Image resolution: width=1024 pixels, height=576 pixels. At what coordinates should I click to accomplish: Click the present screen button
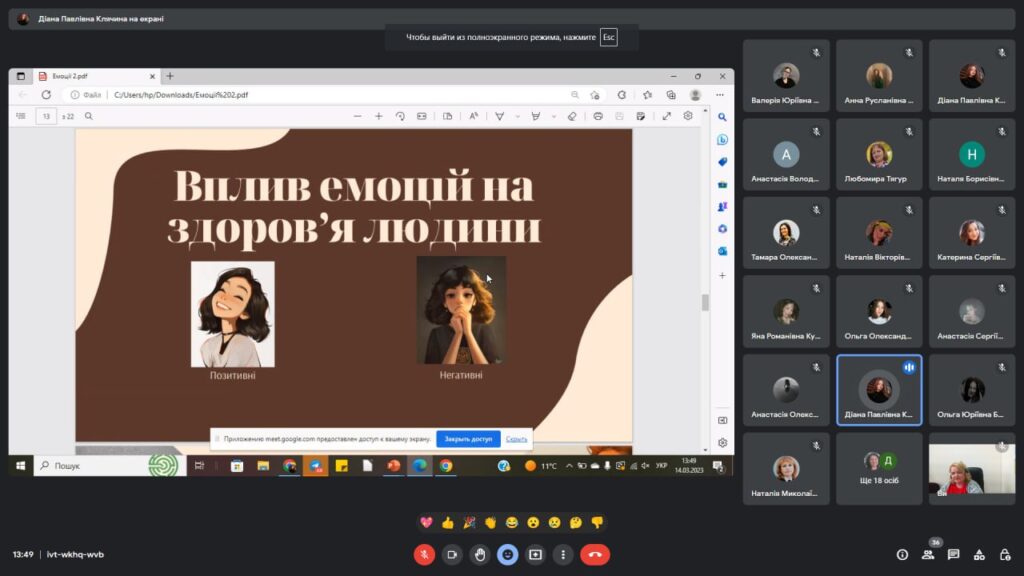click(536, 554)
